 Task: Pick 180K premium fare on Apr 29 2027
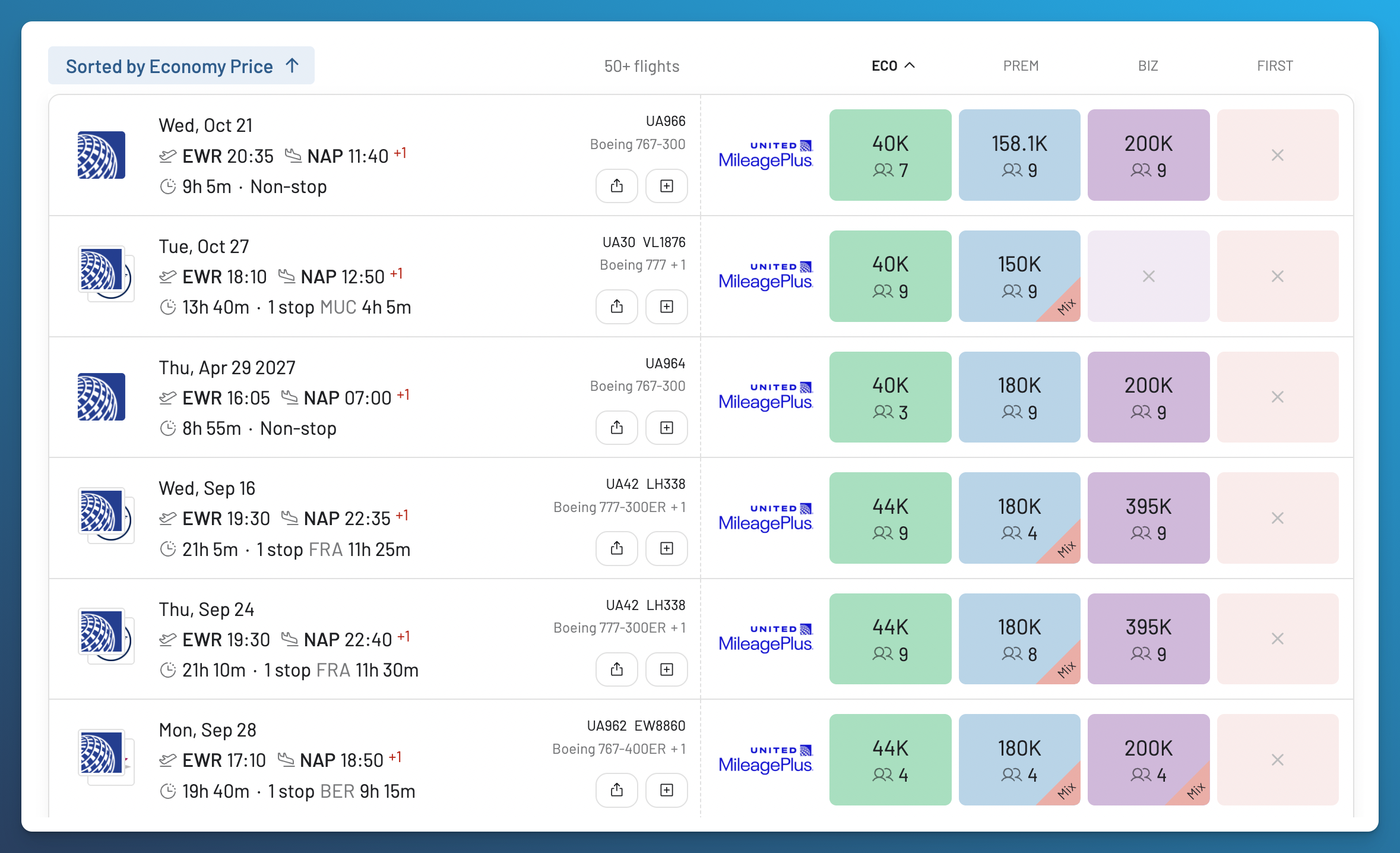[x=1019, y=397]
